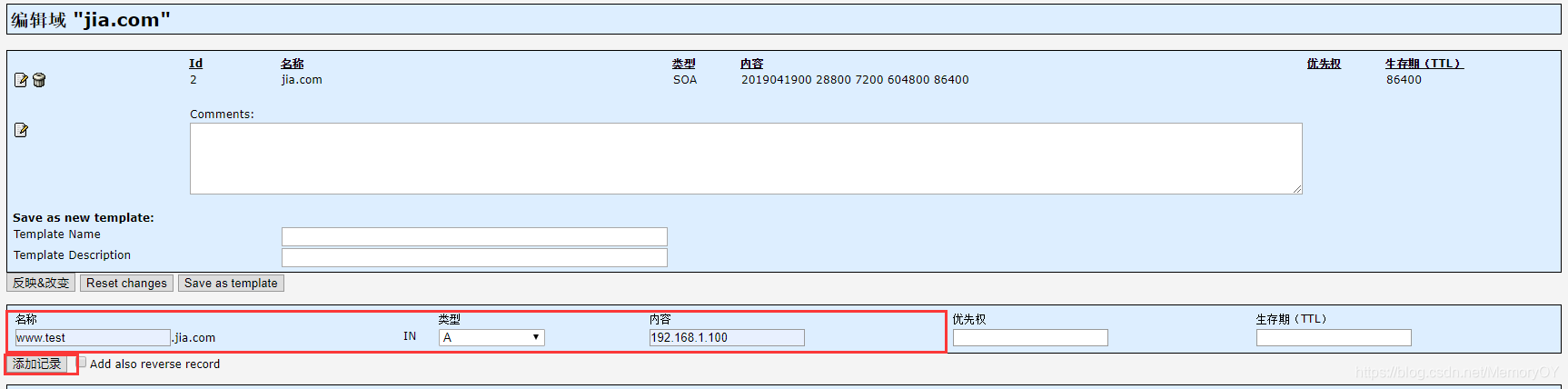Screen dimensions: 1568x389
Task: Click the edit comments icon
Action: [x=21, y=130]
